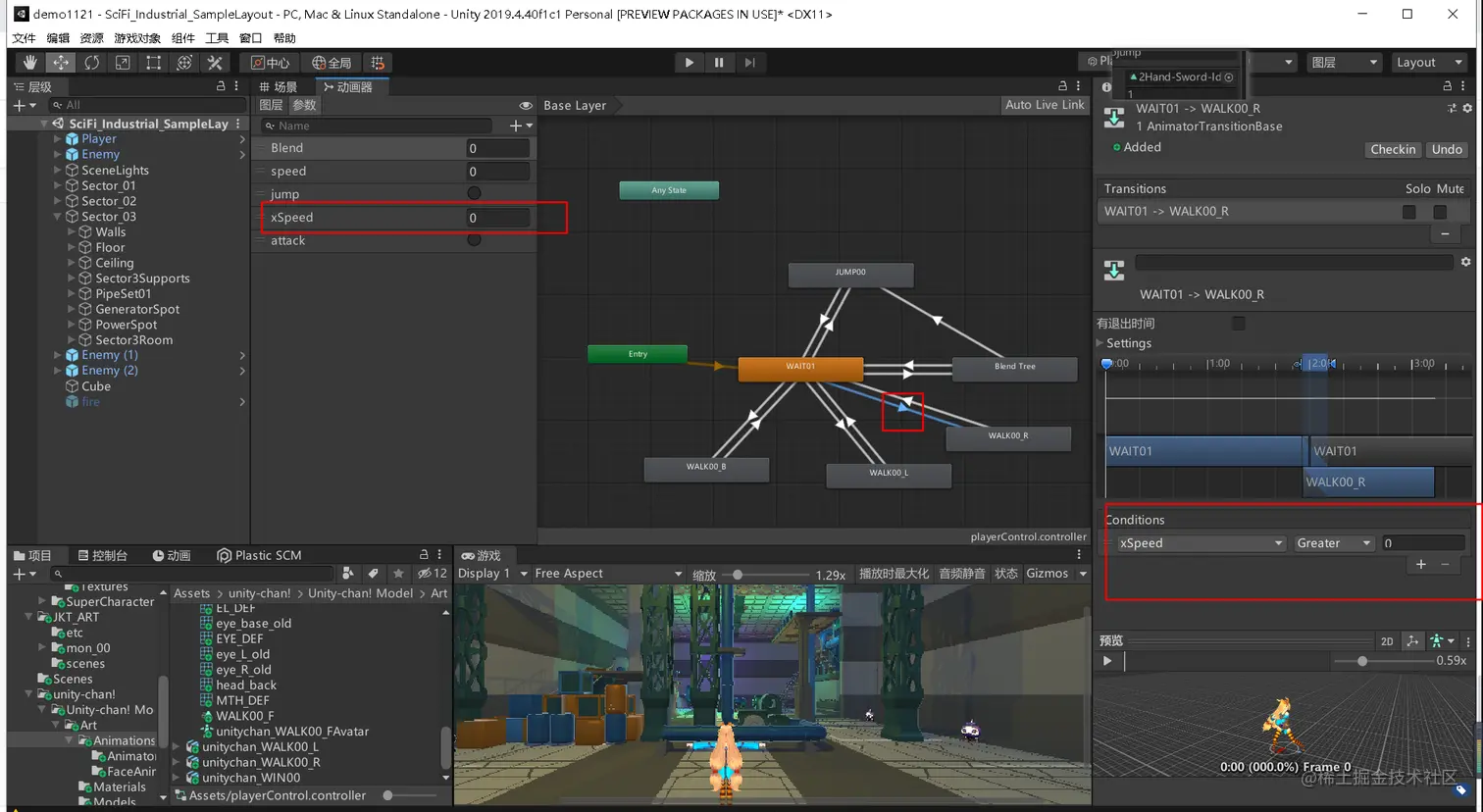Select the Rect Transform tool

click(x=153, y=63)
